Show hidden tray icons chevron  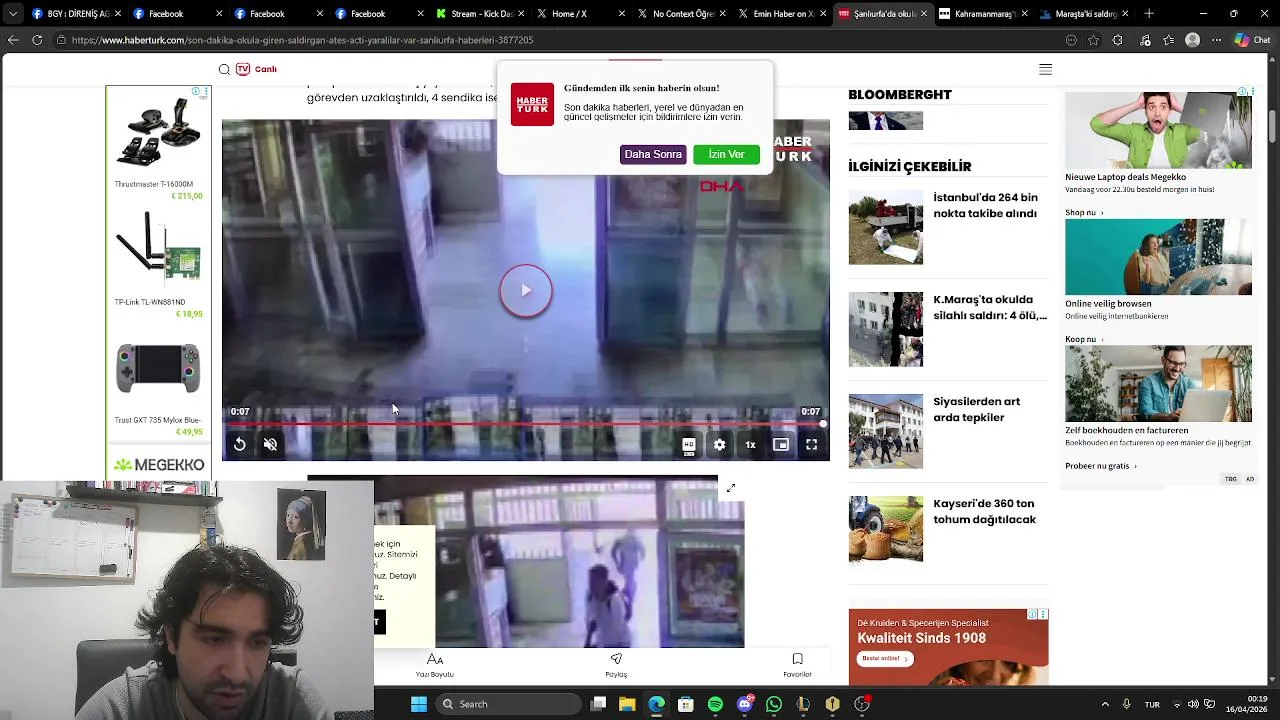pyautogui.click(x=1105, y=704)
